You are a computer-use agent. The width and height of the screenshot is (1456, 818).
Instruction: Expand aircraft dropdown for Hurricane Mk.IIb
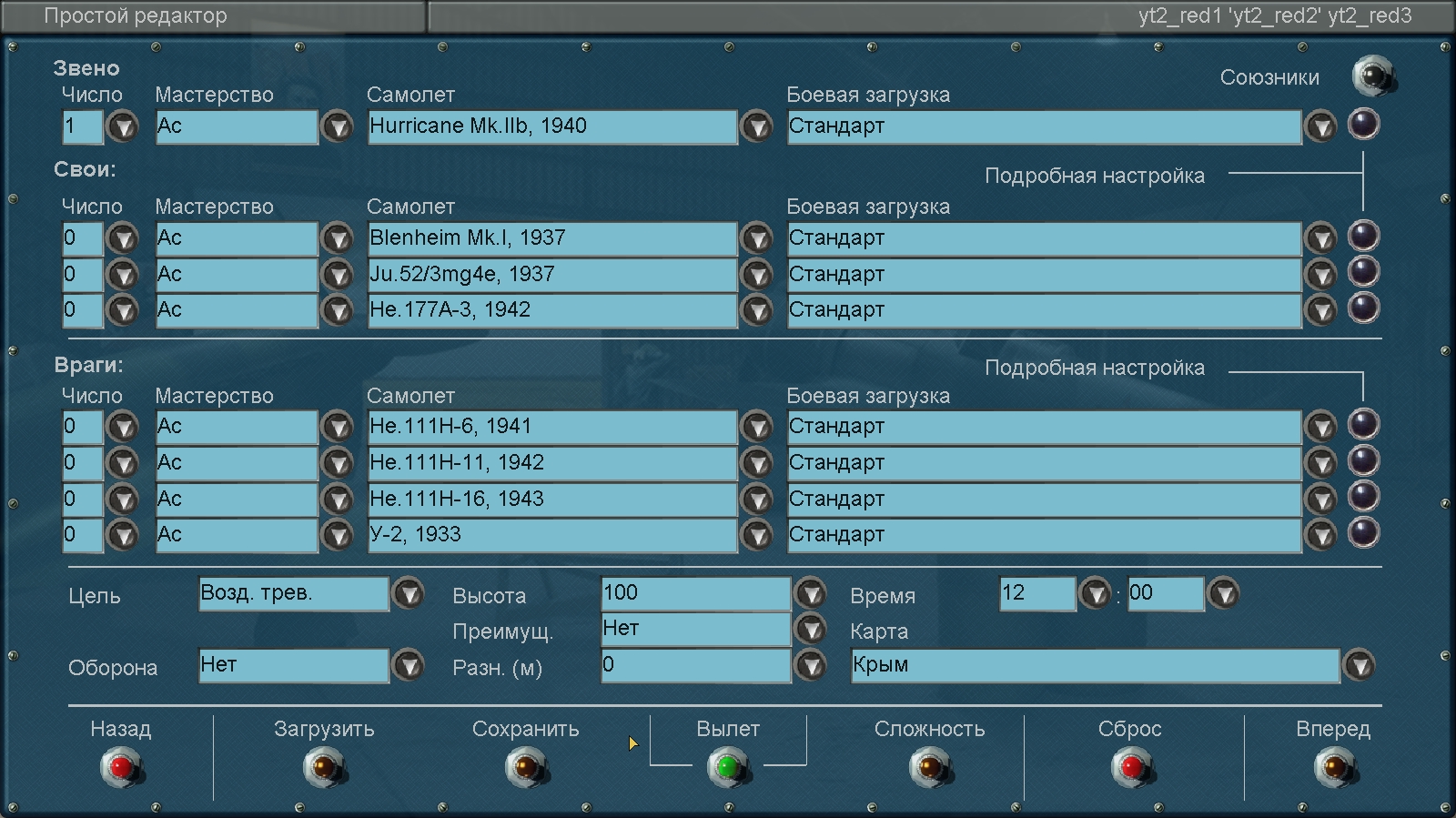click(x=756, y=126)
